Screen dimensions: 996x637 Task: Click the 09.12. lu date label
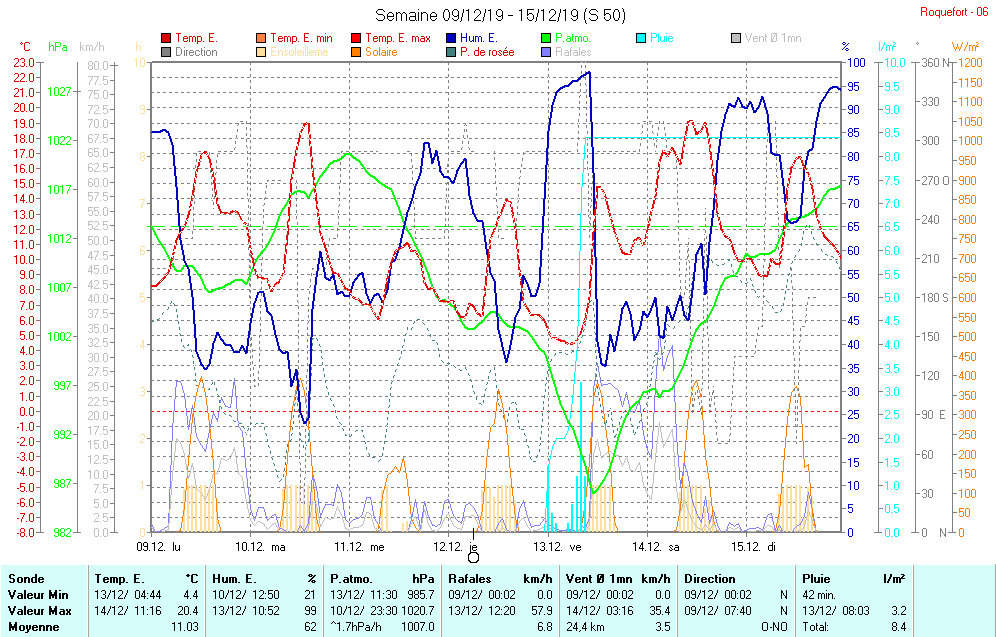pos(158,547)
